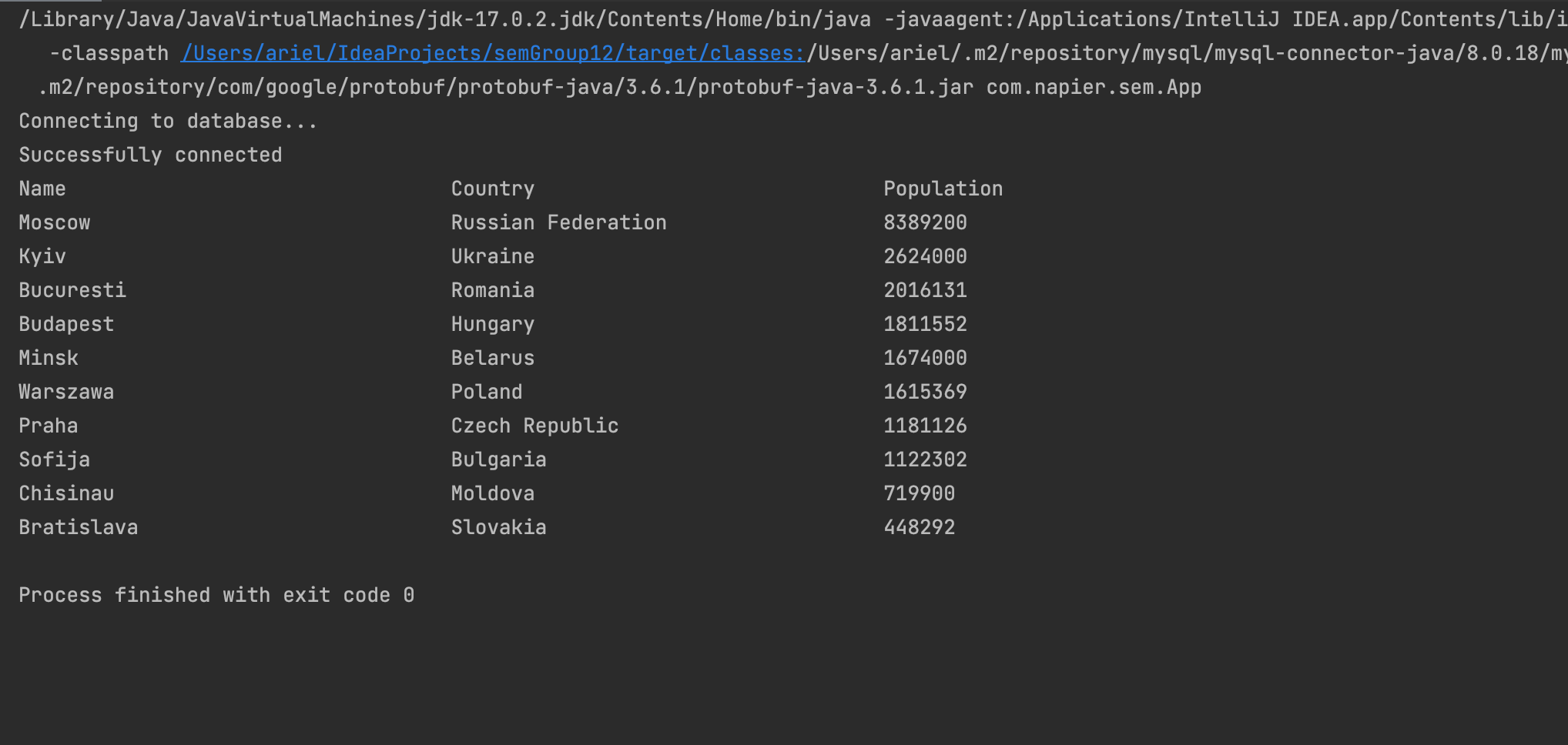This screenshot has width=1568, height=745.
Task: Click the 'Successfully connected' line
Action: 150,155
